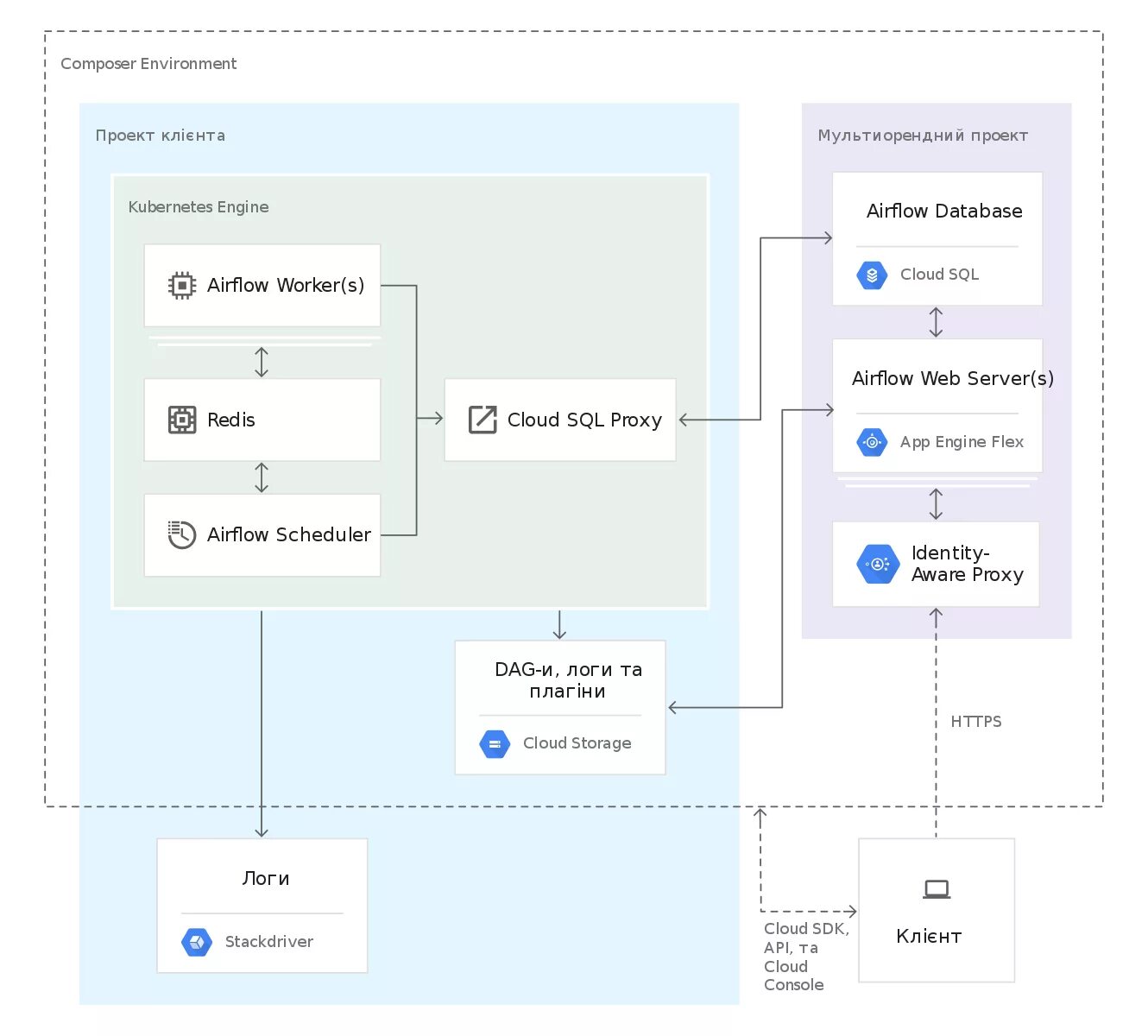Screen dimensions: 1148x1036
Task: Click the Cloud SDK, API, та Cloud Console caption
Action: click(x=806, y=957)
